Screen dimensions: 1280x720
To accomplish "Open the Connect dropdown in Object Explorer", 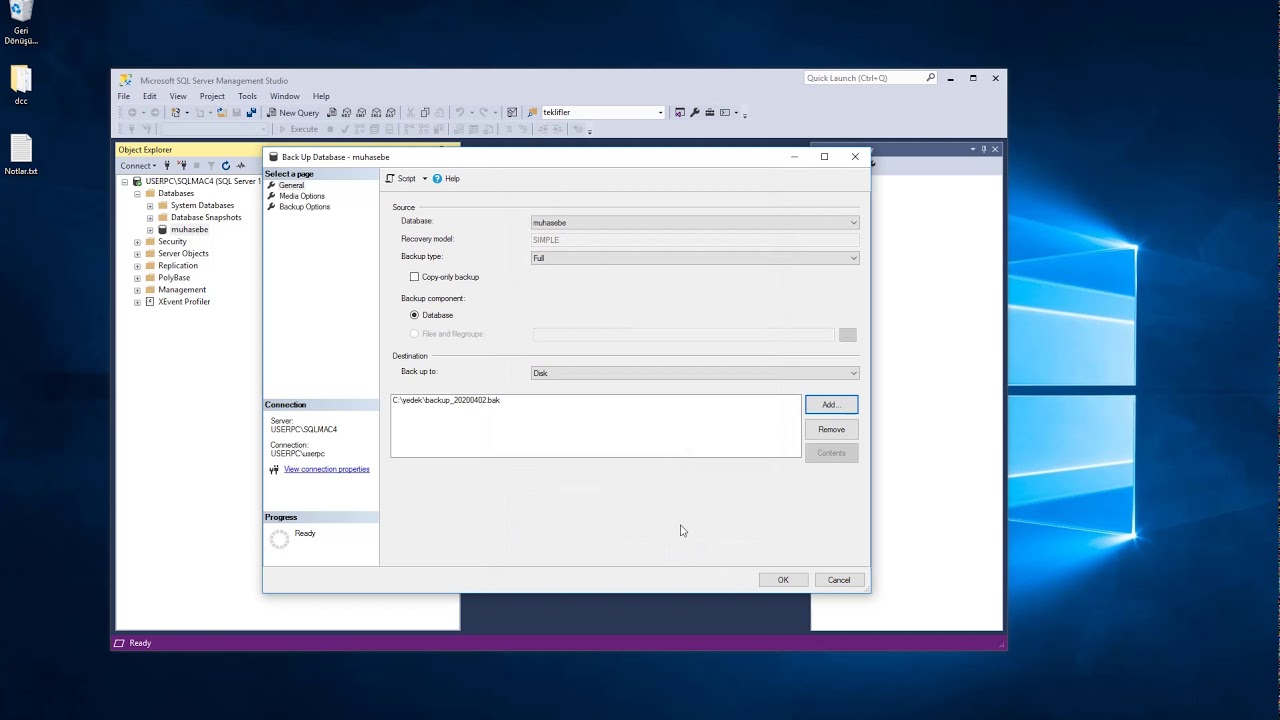I will tap(138, 165).
